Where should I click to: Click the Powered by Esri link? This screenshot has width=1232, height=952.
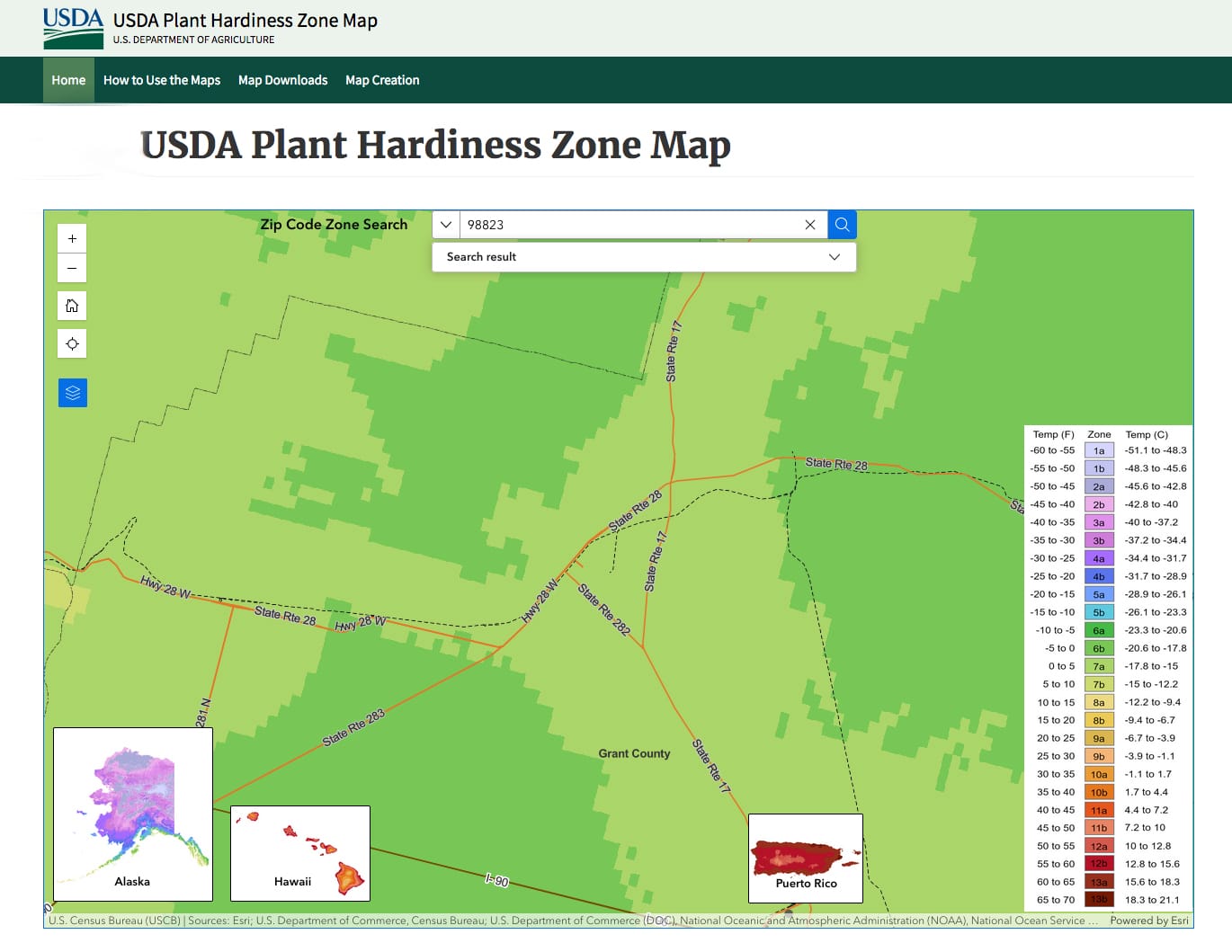[x=1148, y=921]
